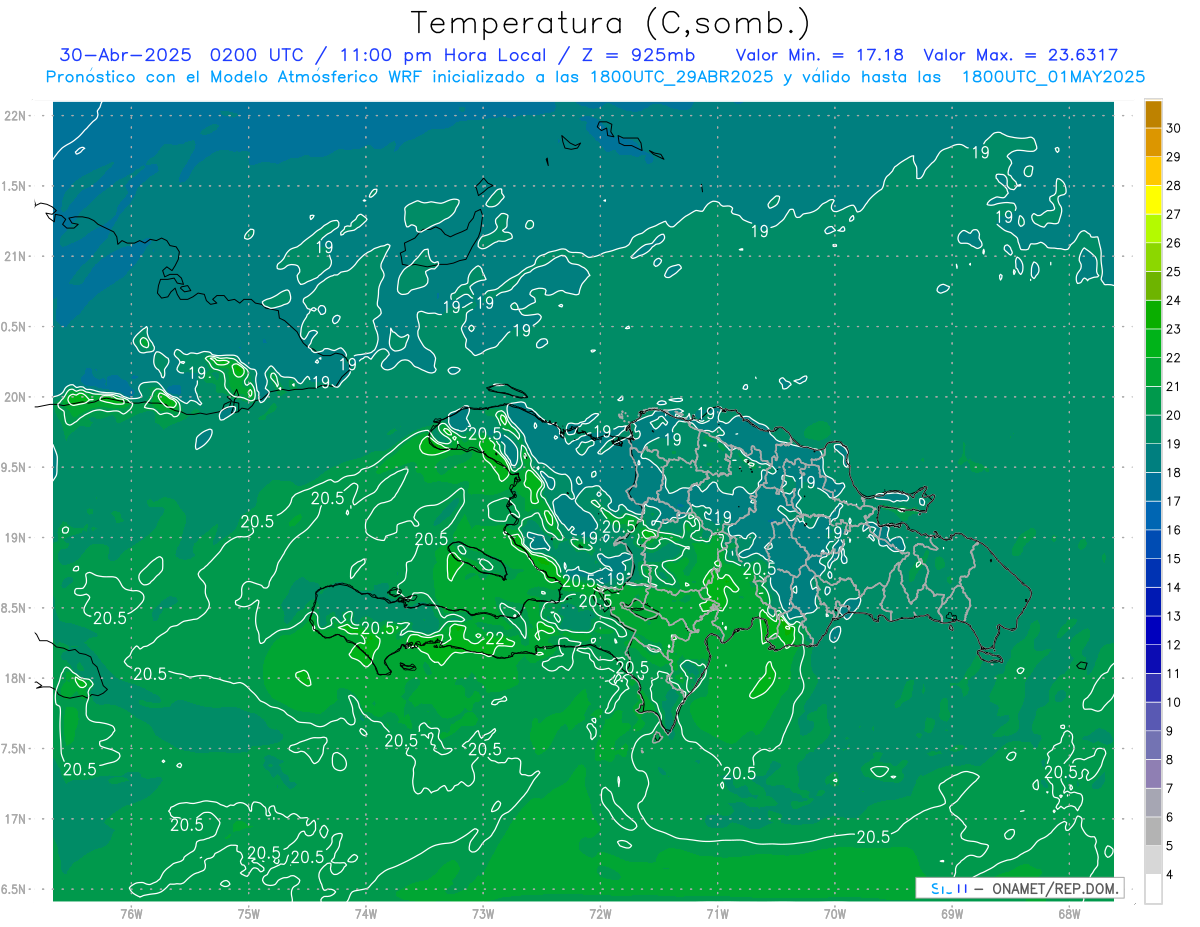Click the '69W' longitude axis label
The height and width of the screenshot is (927, 1200).
point(952,914)
